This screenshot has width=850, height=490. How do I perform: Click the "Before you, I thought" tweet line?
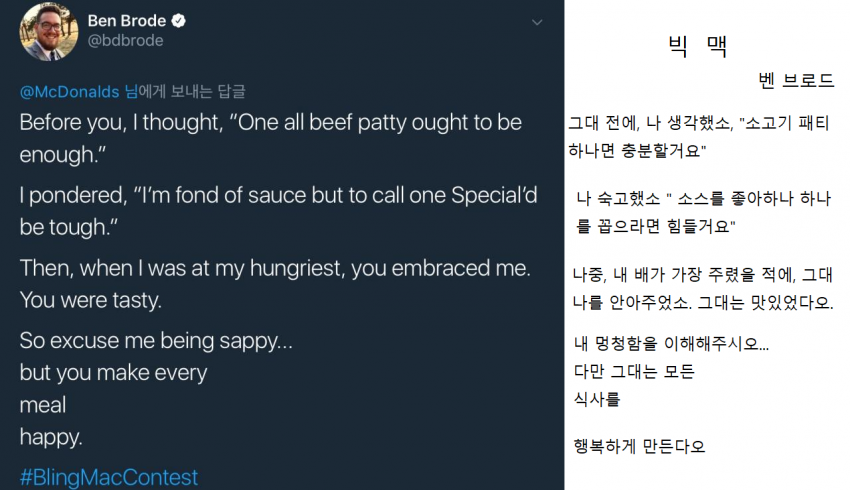coord(270,122)
